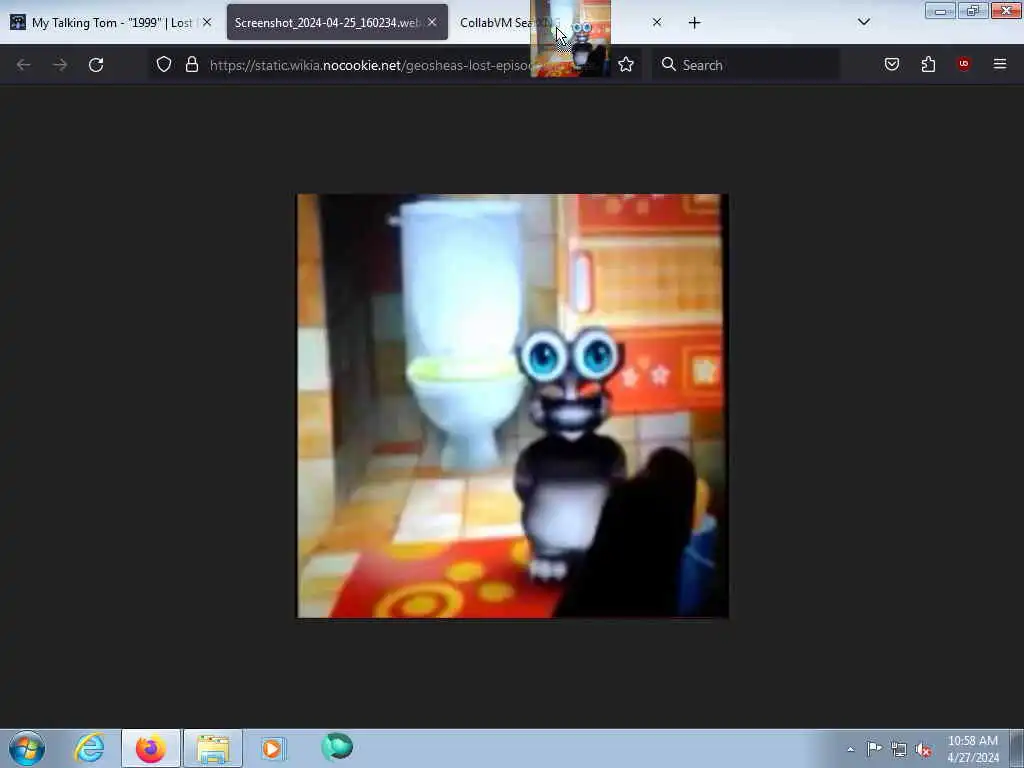Launch Windows Media Player from taskbar
The image size is (1024, 768).
272,748
